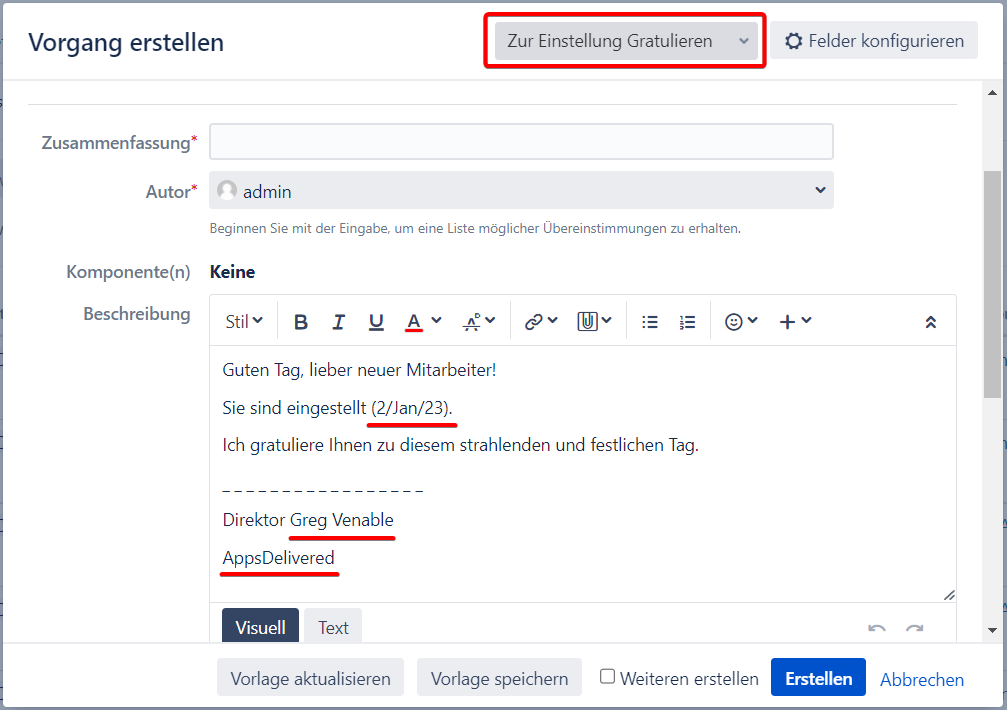This screenshot has height=710, width=1007.
Task: Apply underline formatting
Action: pos(376,322)
